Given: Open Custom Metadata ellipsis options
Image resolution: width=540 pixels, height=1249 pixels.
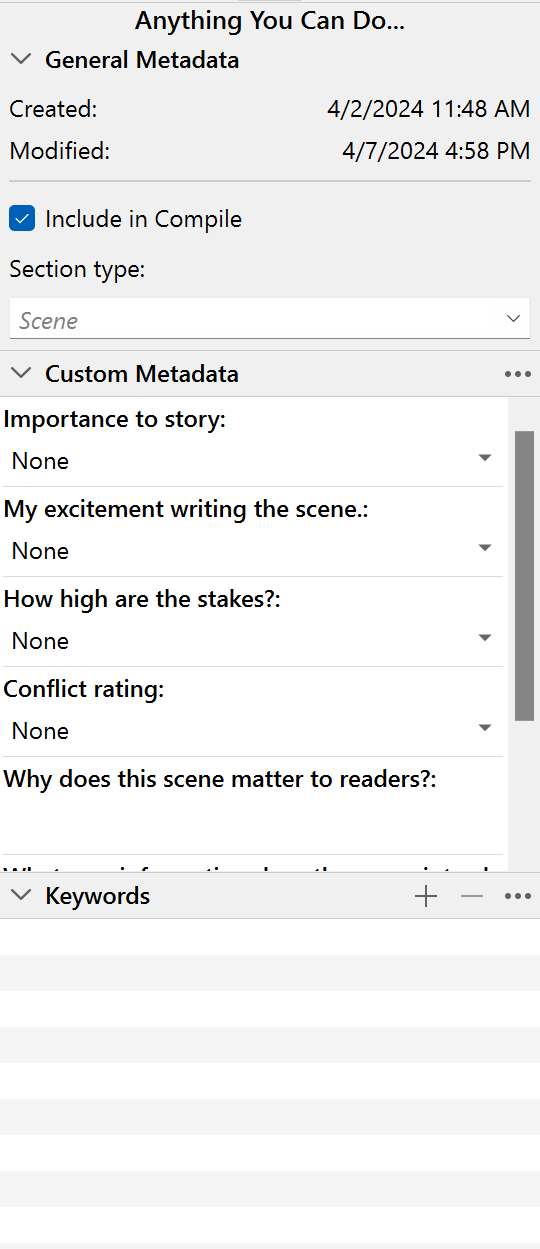Looking at the screenshot, I should point(518,374).
